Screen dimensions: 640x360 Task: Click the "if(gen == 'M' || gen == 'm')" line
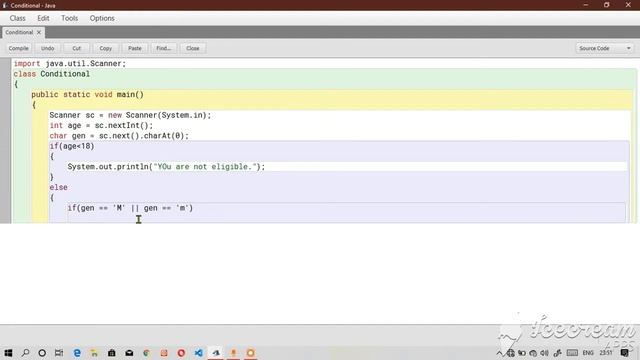pyautogui.click(x=130, y=208)
